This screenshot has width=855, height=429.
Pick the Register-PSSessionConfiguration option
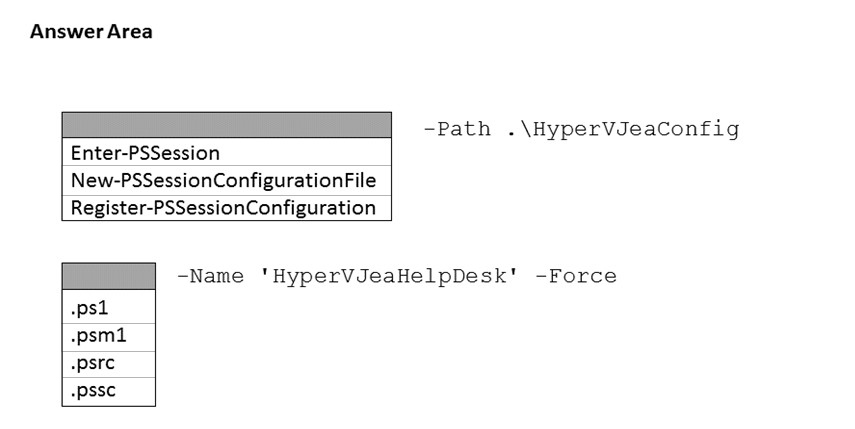223,208
